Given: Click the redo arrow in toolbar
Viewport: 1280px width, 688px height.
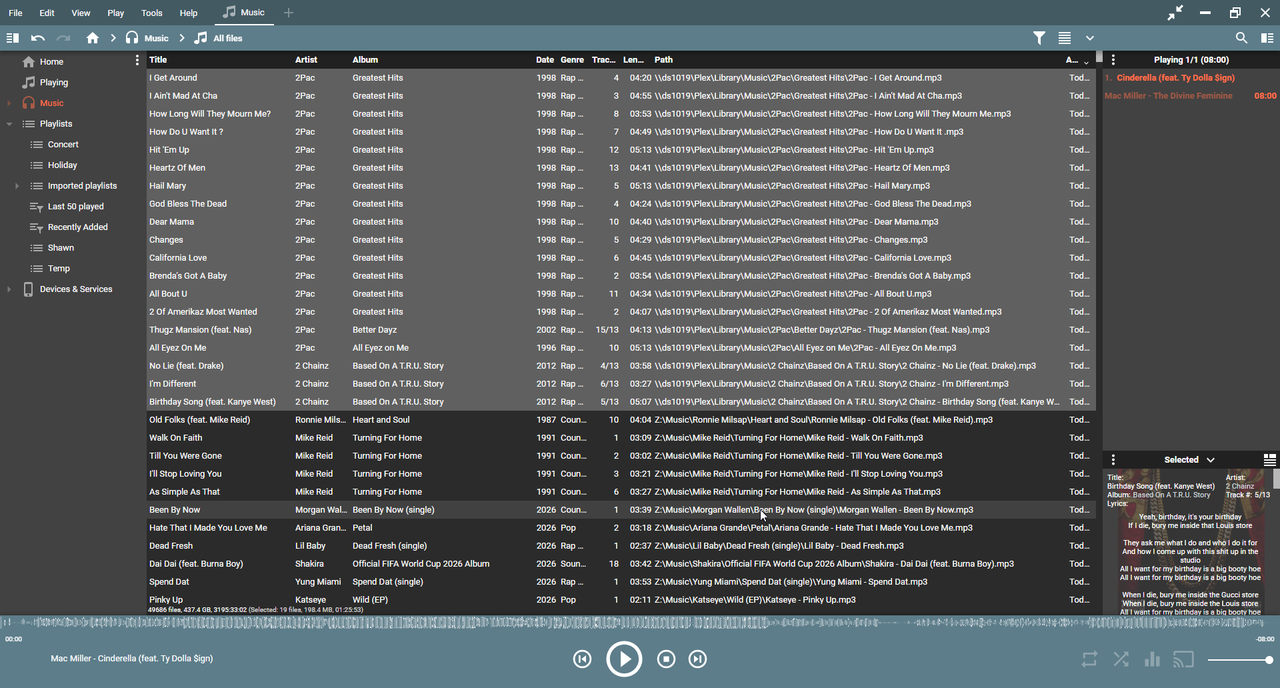Looking at the screenshot, I should tap(64, 38).
